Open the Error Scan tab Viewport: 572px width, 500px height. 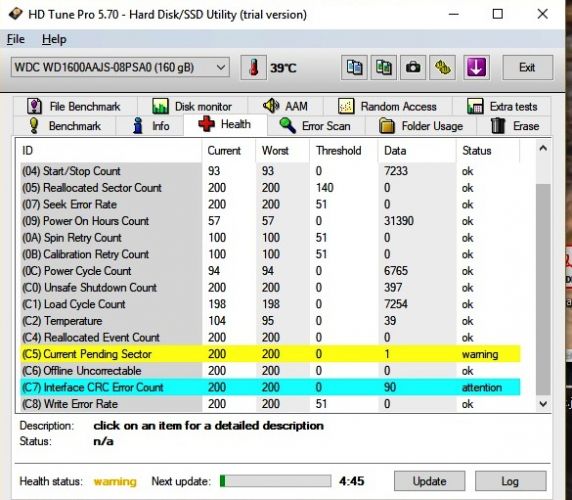point(315,126)
